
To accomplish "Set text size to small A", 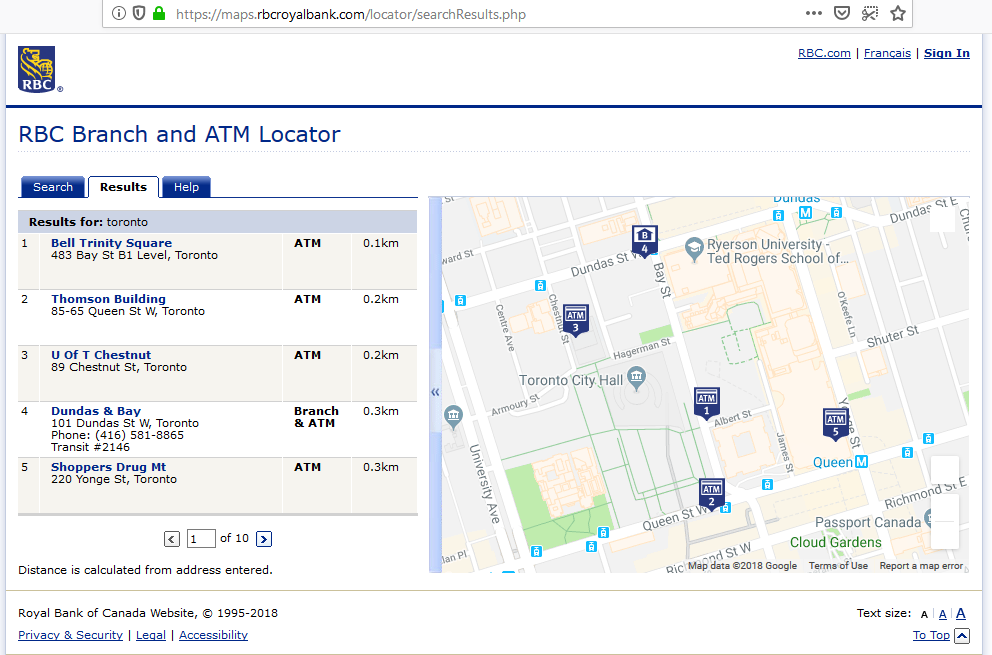I will (x=924, y=614).
